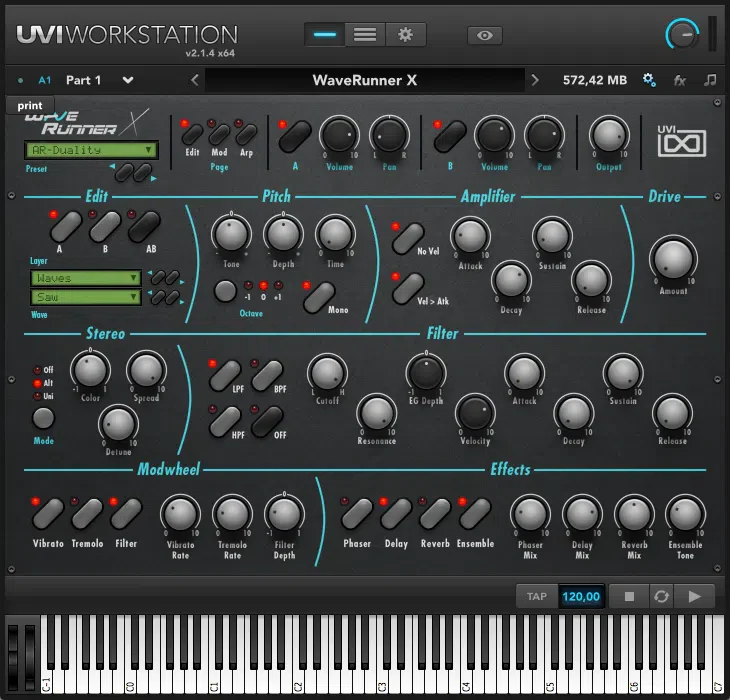This screenshot has width=730, height=700.
Task: Open the gear settings view in top bar
Action: [x=406, y=35]
